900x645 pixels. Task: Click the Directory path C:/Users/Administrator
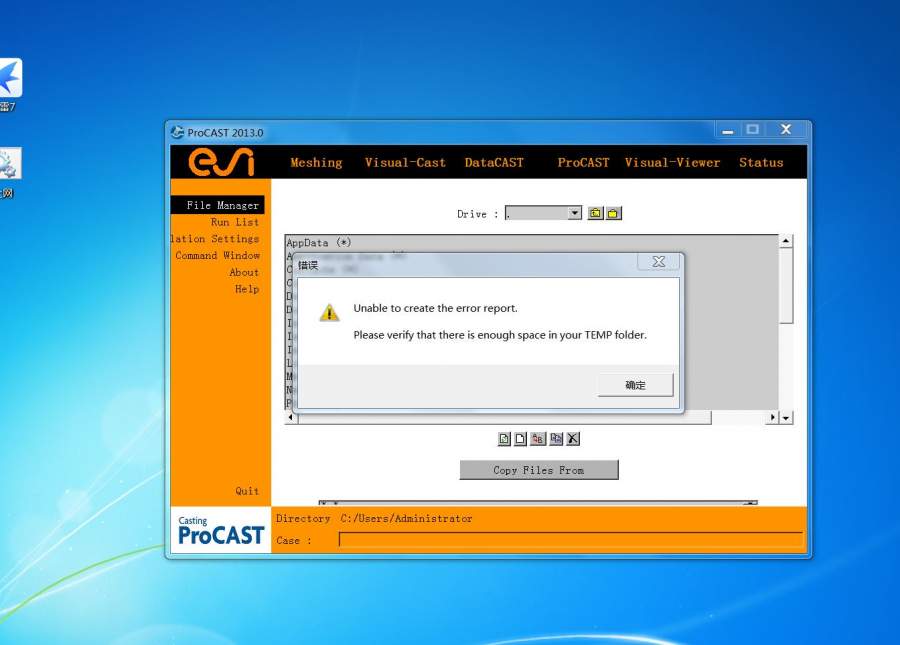406,519
